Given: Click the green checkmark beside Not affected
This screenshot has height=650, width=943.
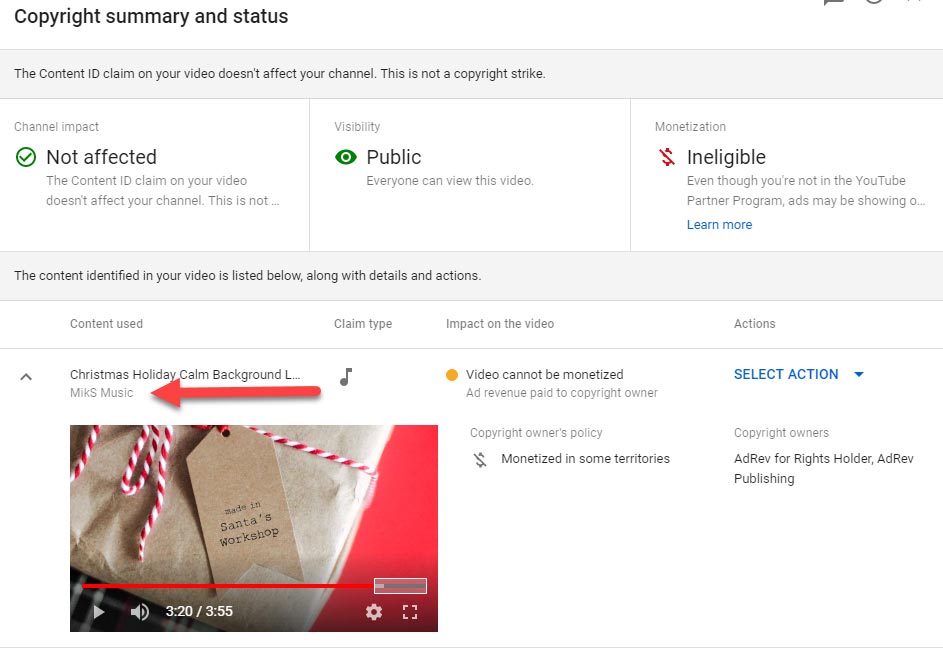Looking at the screenshot, I should point(26,157).
